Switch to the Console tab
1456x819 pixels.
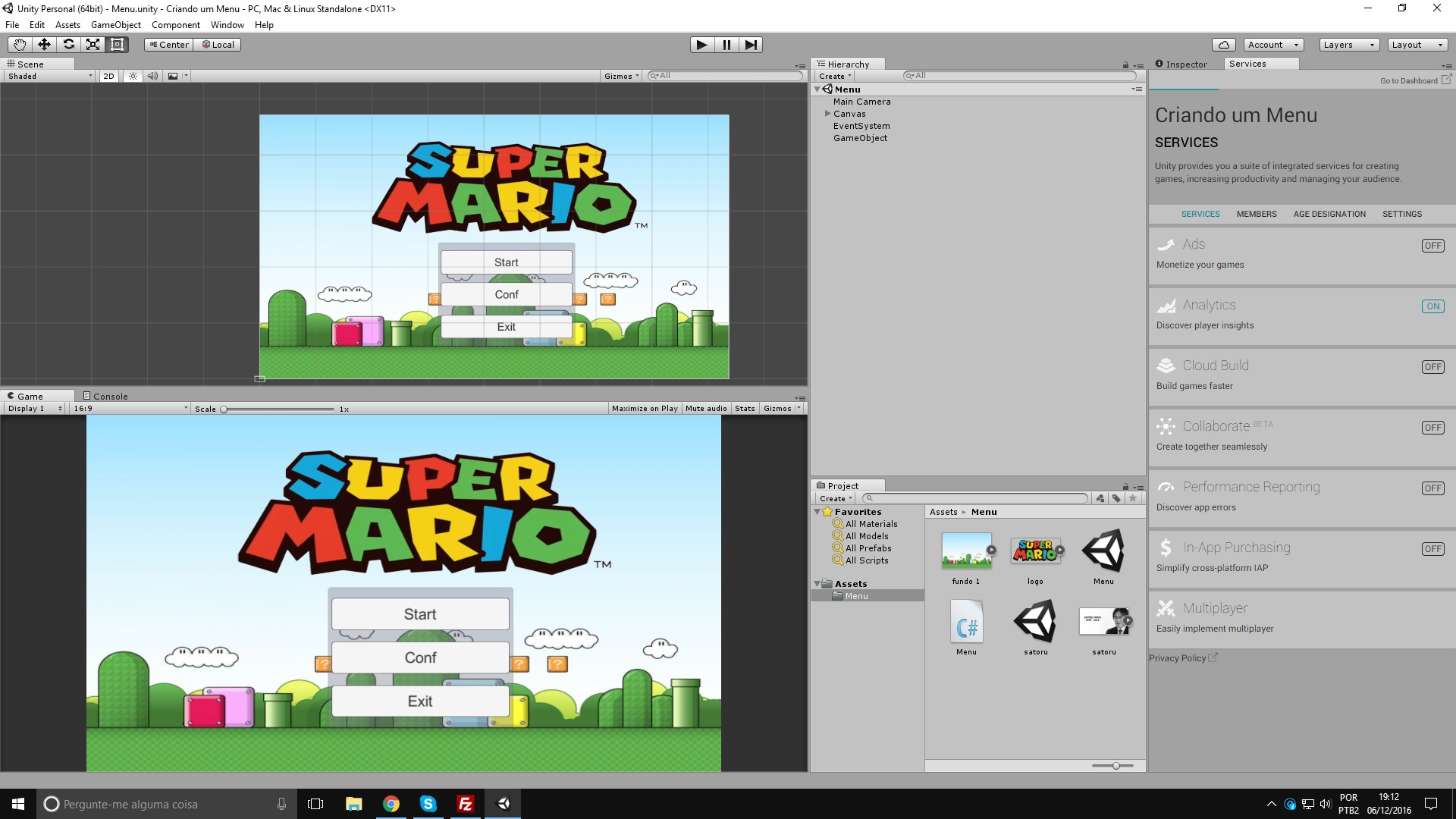pos(105,396)
